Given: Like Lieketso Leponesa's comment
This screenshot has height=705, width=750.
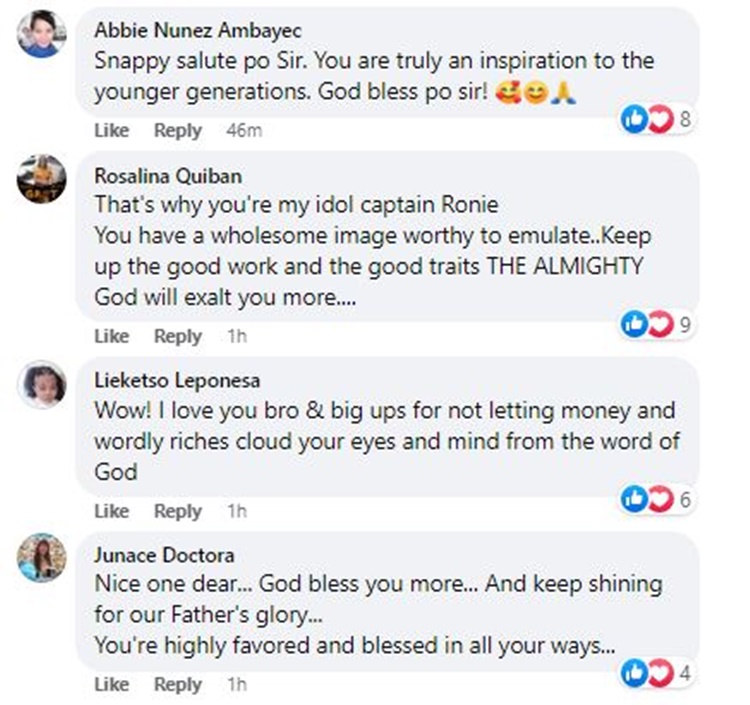Looking at the screenshot, I should 112,511.
